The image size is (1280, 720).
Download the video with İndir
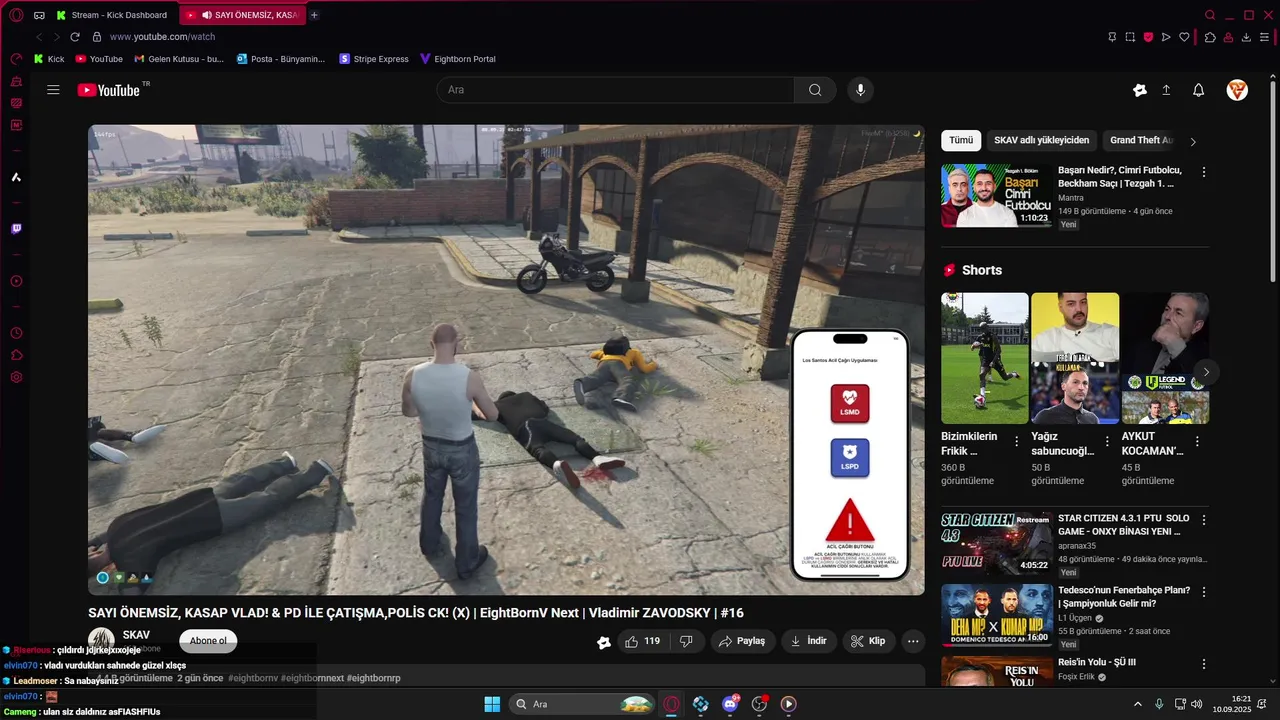pos(808,641)
